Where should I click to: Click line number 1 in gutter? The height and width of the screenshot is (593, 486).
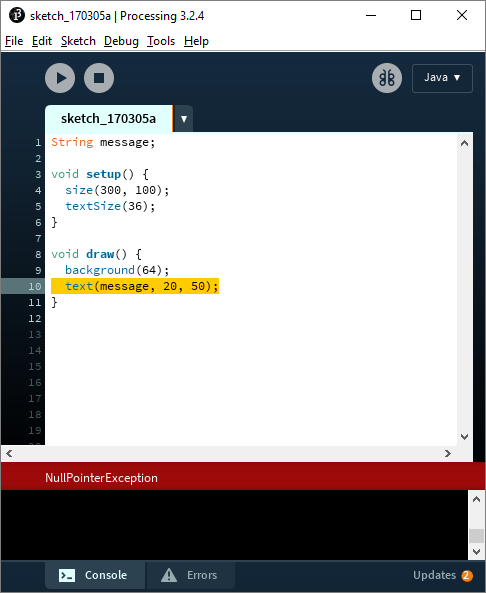pyautogui.click(x=38, y=143)
